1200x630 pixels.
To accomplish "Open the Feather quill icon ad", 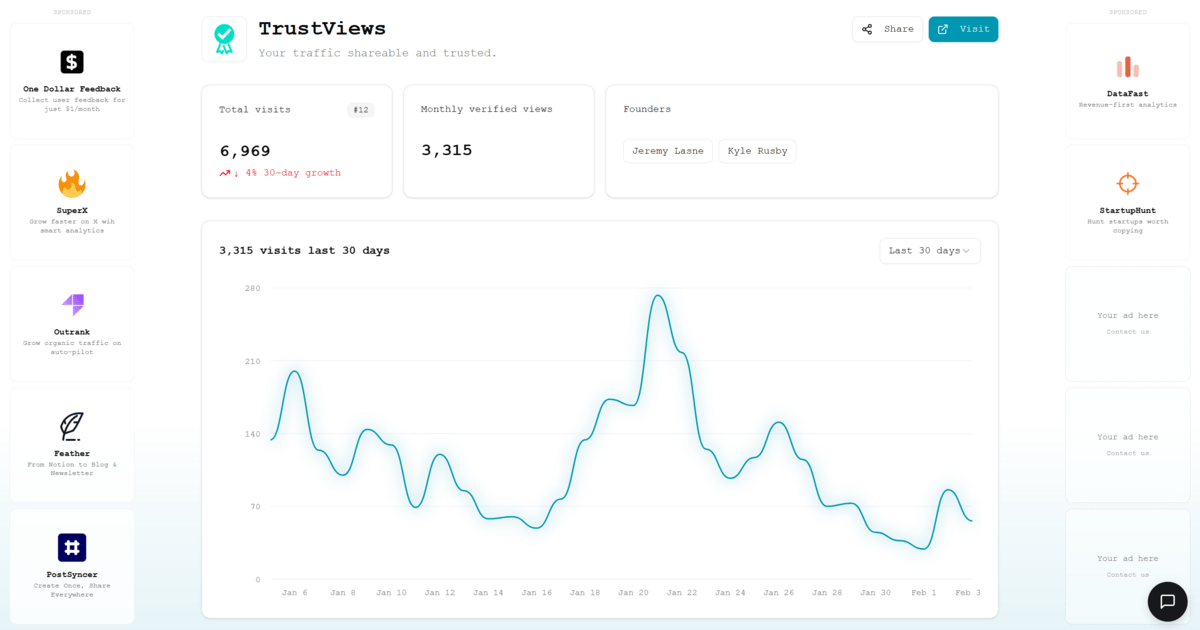I will [x=72, y=427].
